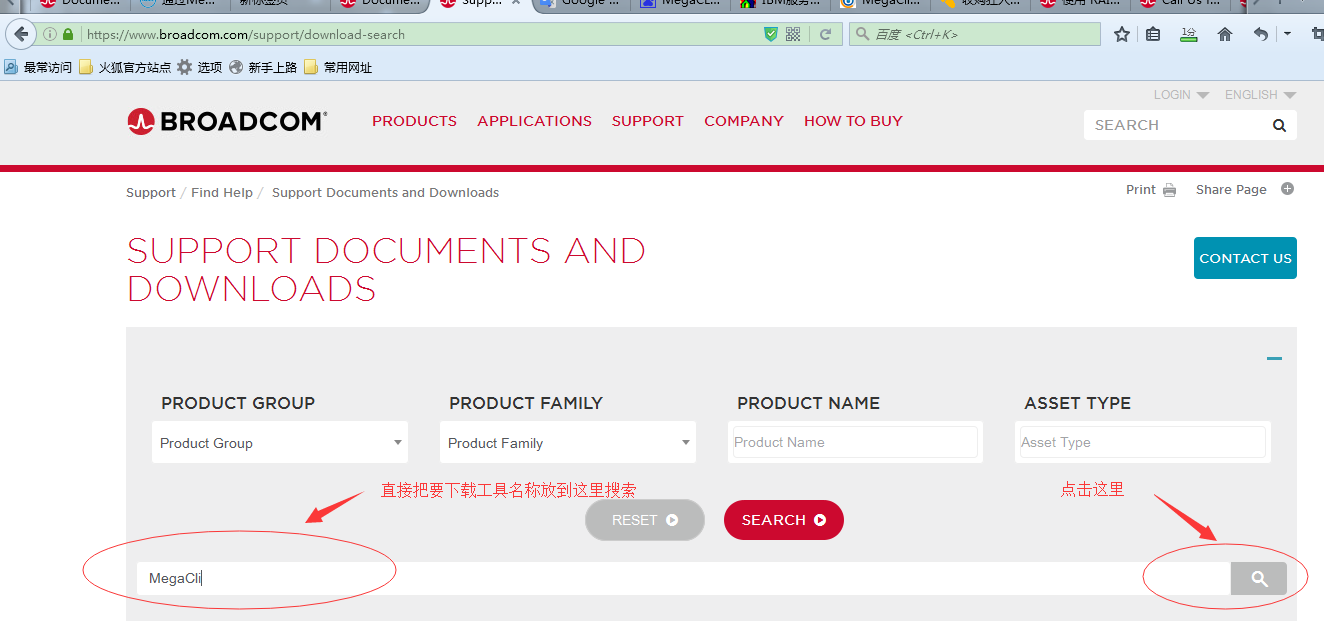
Task: Go to browser home page icon
Action: click(x=1224, y=34)
